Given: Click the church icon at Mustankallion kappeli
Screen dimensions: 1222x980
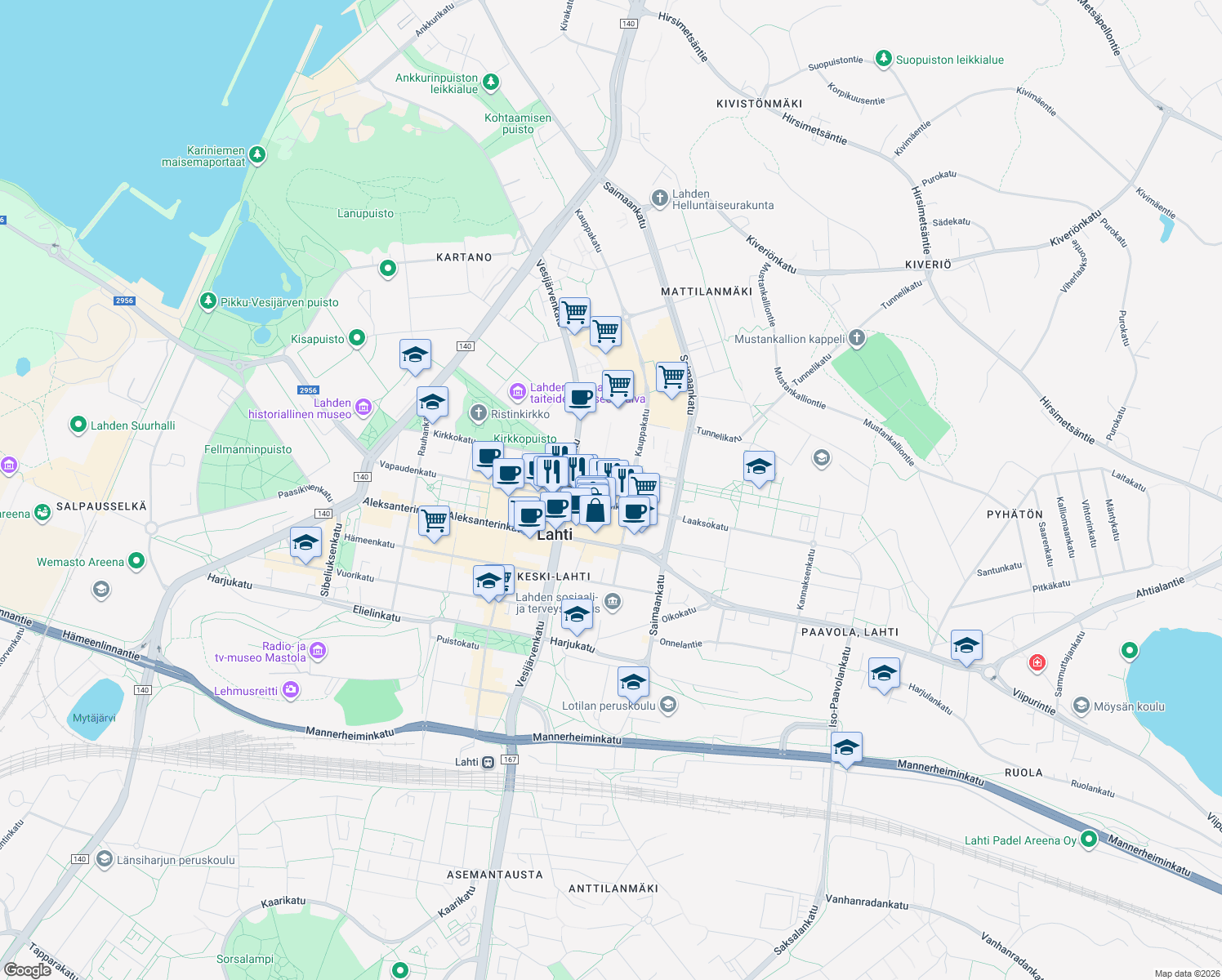Looking at the screenshot, I should 855,336.
